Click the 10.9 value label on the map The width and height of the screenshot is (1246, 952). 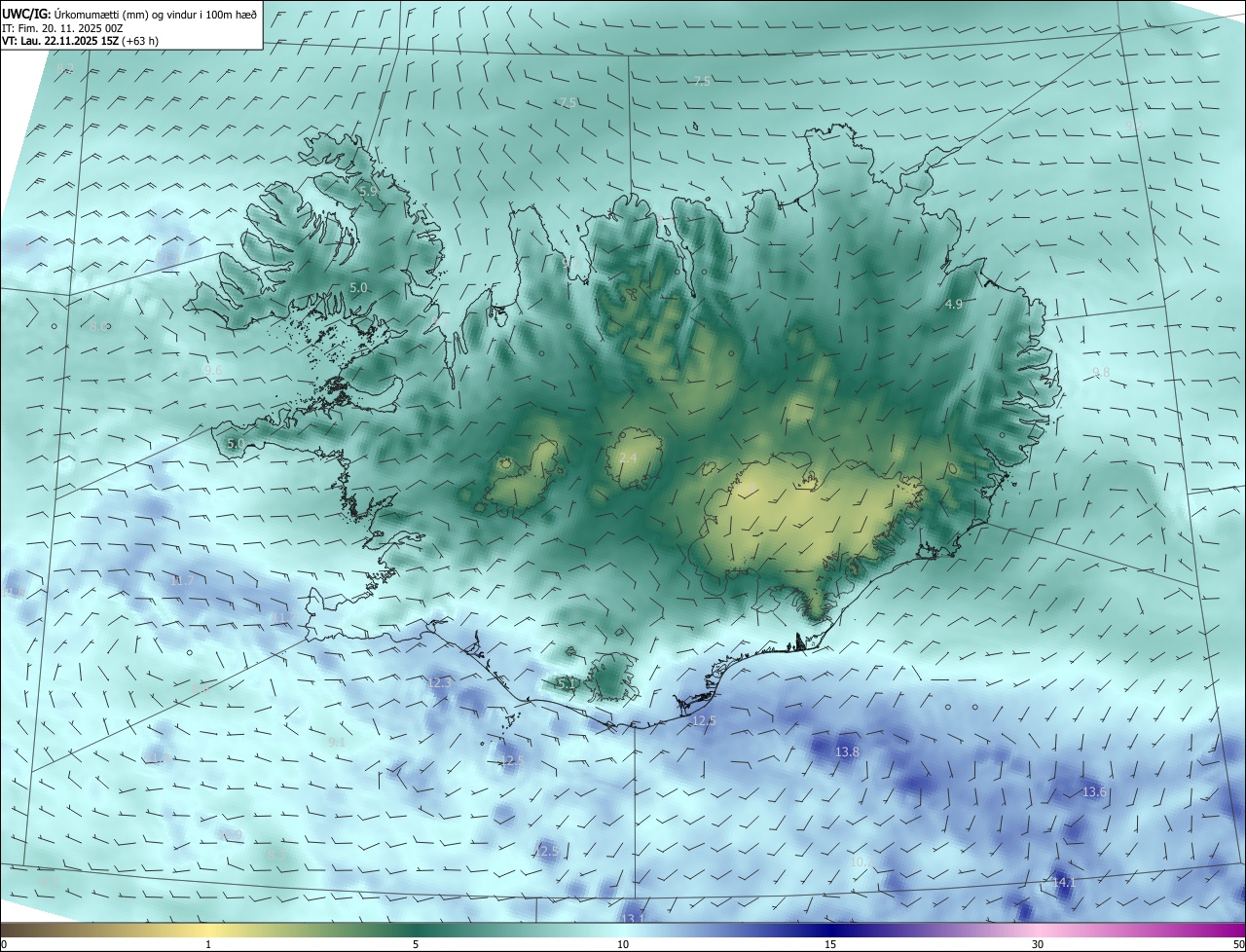click(230, 835)
